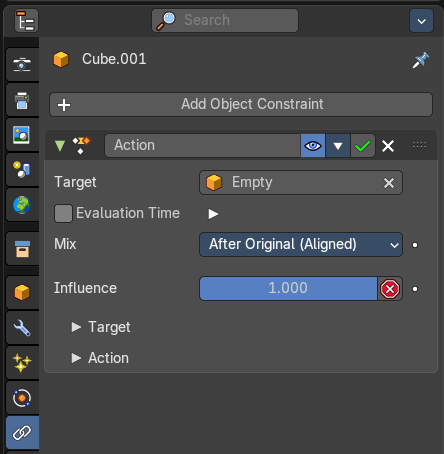The height and width of the screenshot is (454, 444).
Task: Enable the Evaluation Time checkbox
Action: 63,213
